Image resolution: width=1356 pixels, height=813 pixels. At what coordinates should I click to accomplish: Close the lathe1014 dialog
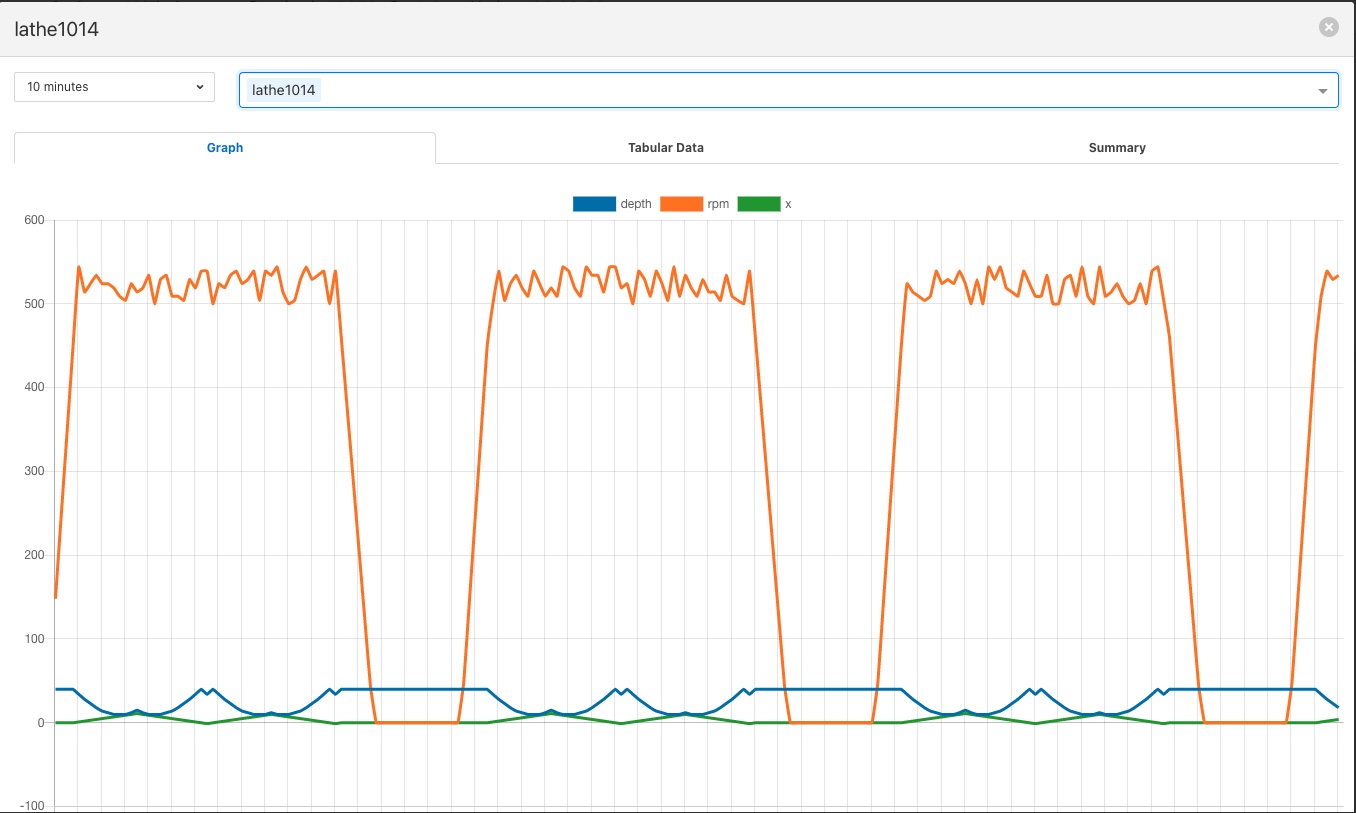click(1328, 28)
